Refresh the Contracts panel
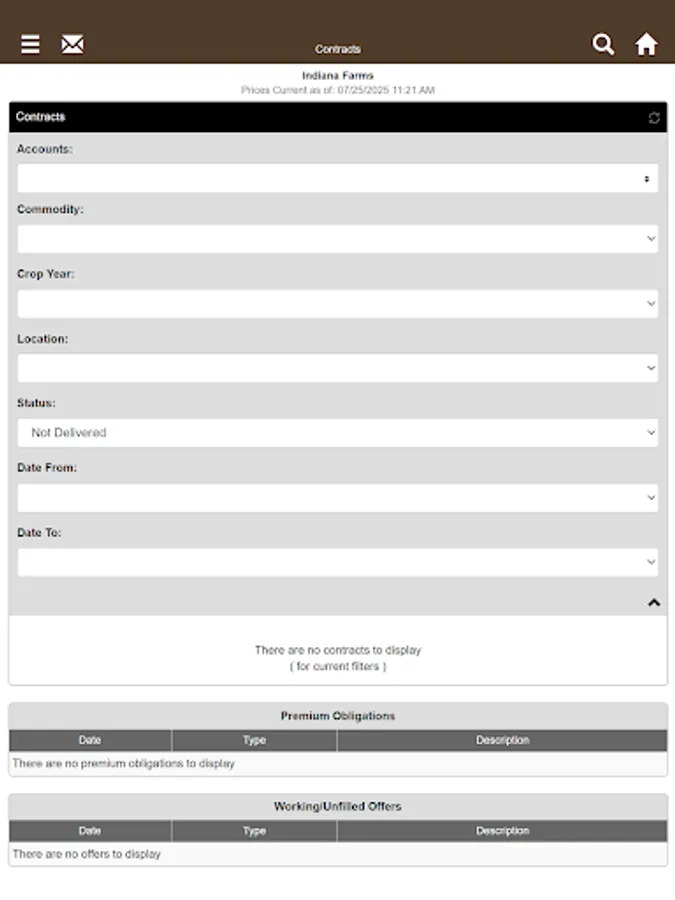675x900 pixels. (x=653, y=117)
